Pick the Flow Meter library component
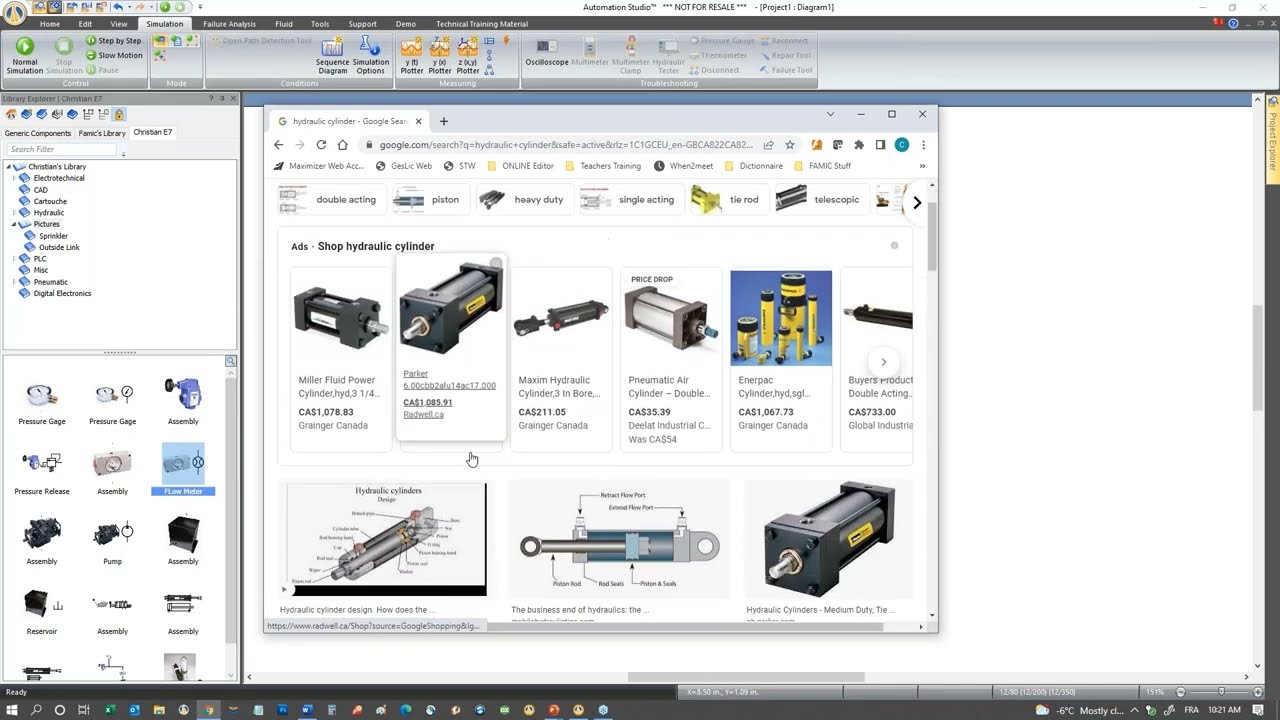This screenshot has height=720, width=1280. (x=183, y=470)
